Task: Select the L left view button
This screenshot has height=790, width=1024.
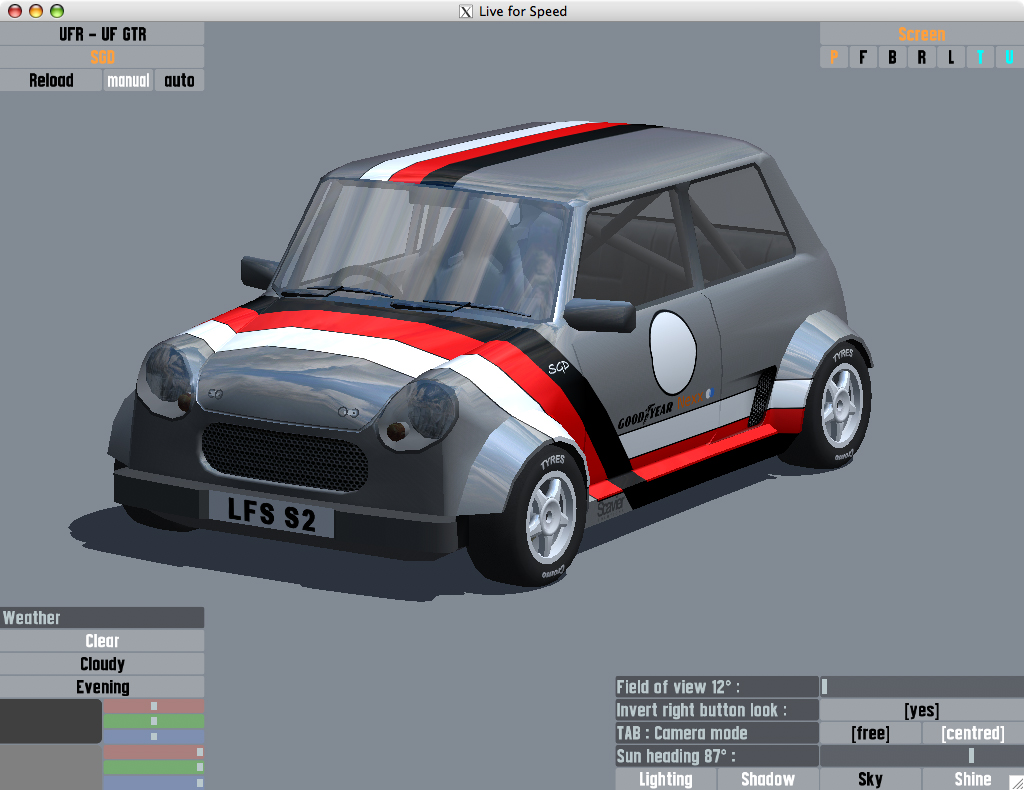Action: point(951,57)
